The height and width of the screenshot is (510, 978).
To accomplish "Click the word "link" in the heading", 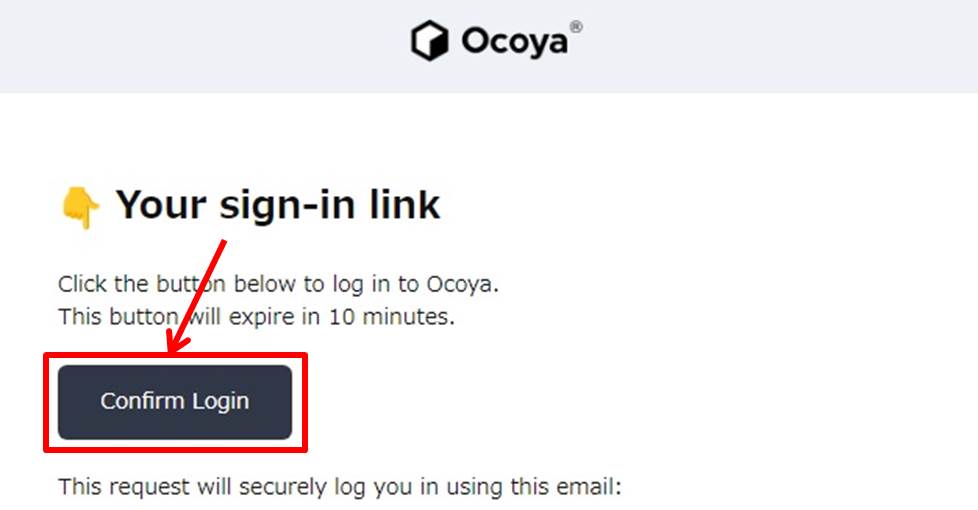I will point(405,204).
